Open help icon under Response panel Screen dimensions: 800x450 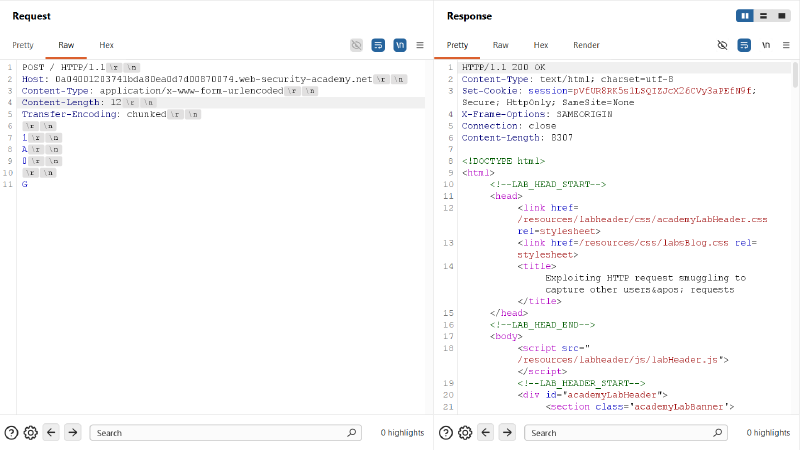coord(446,433)
